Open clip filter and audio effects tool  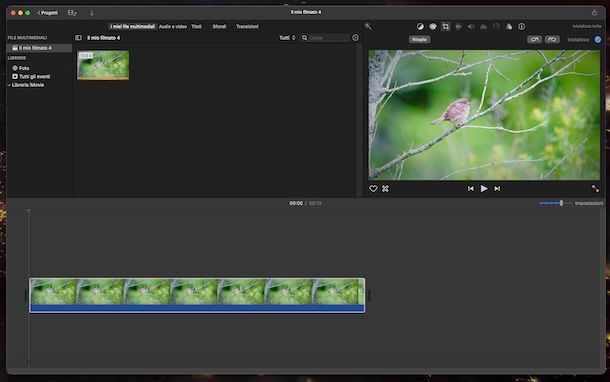[509, 26]
